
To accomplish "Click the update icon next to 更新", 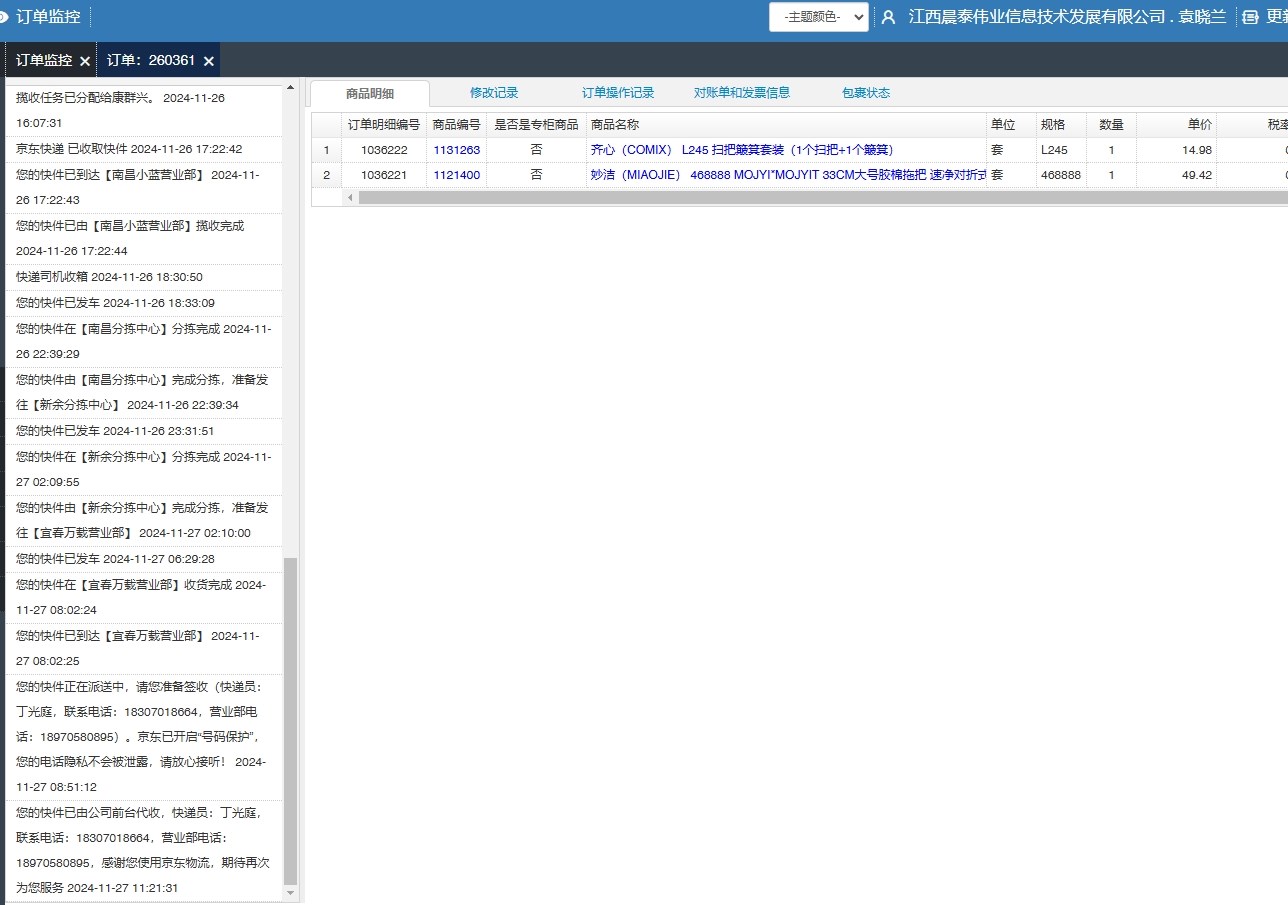I will [x=1249, y=17].
